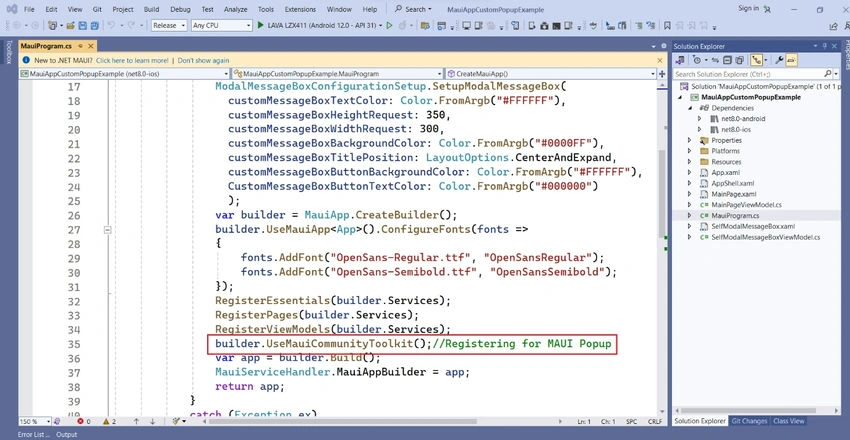This screenshot has width=850, height=440.
Task: Toggle the Preview Selected Items button in Solution Explorer
Action: [791, 60]
